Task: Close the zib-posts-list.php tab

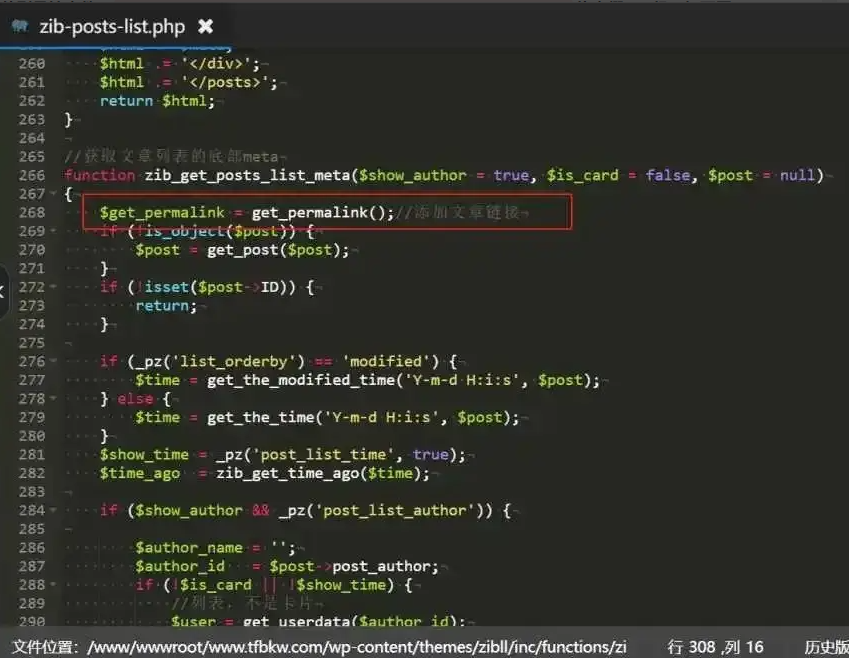Action: (x=205, y=25)
